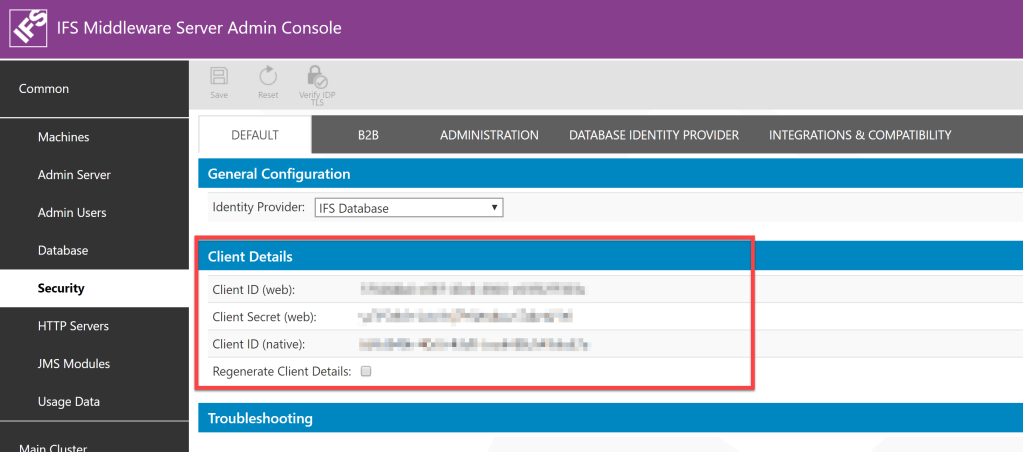Open the Integrations & Compatibility tab

(859, 135)
